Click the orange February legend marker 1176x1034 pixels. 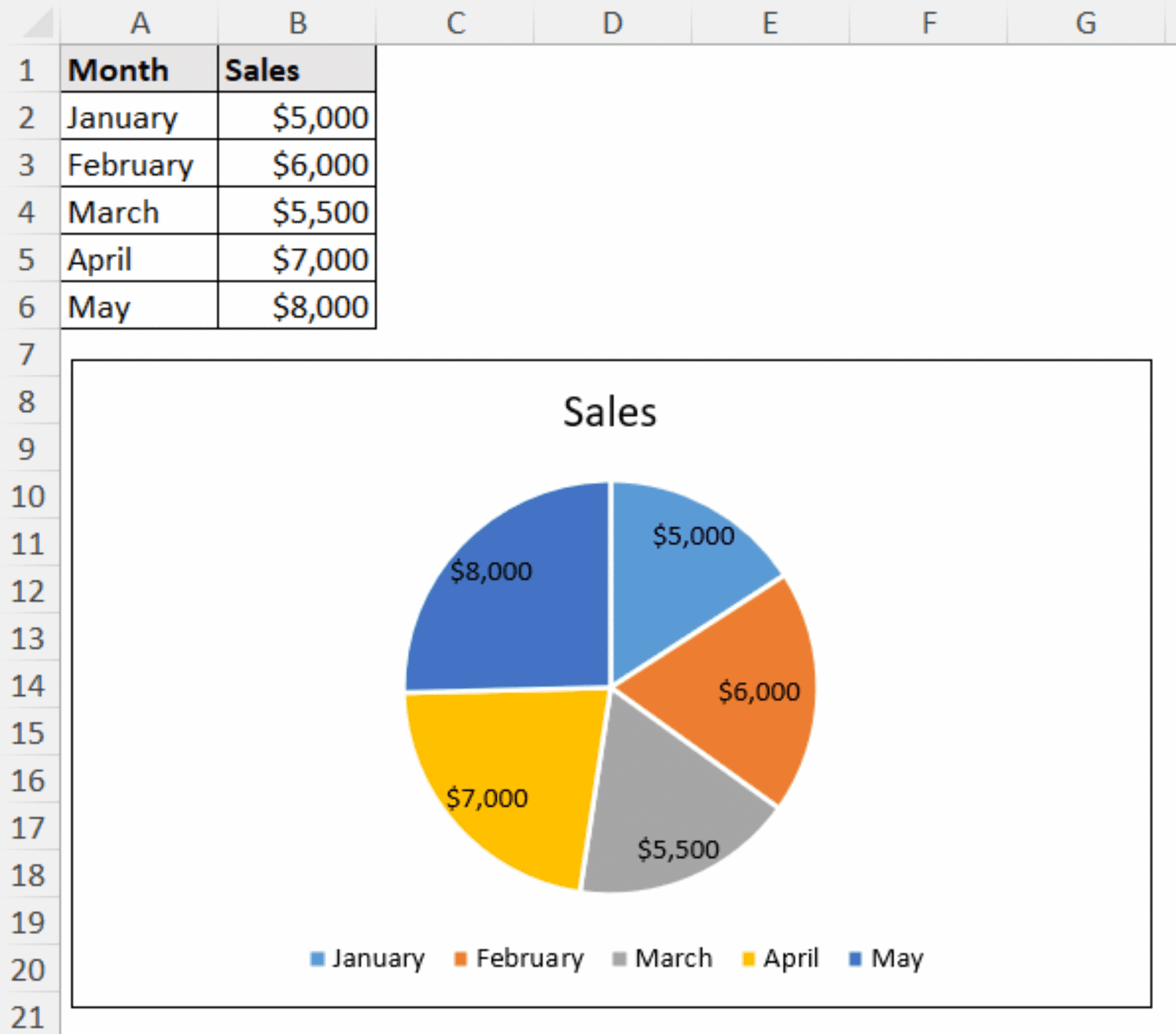(x=461, y=957)
